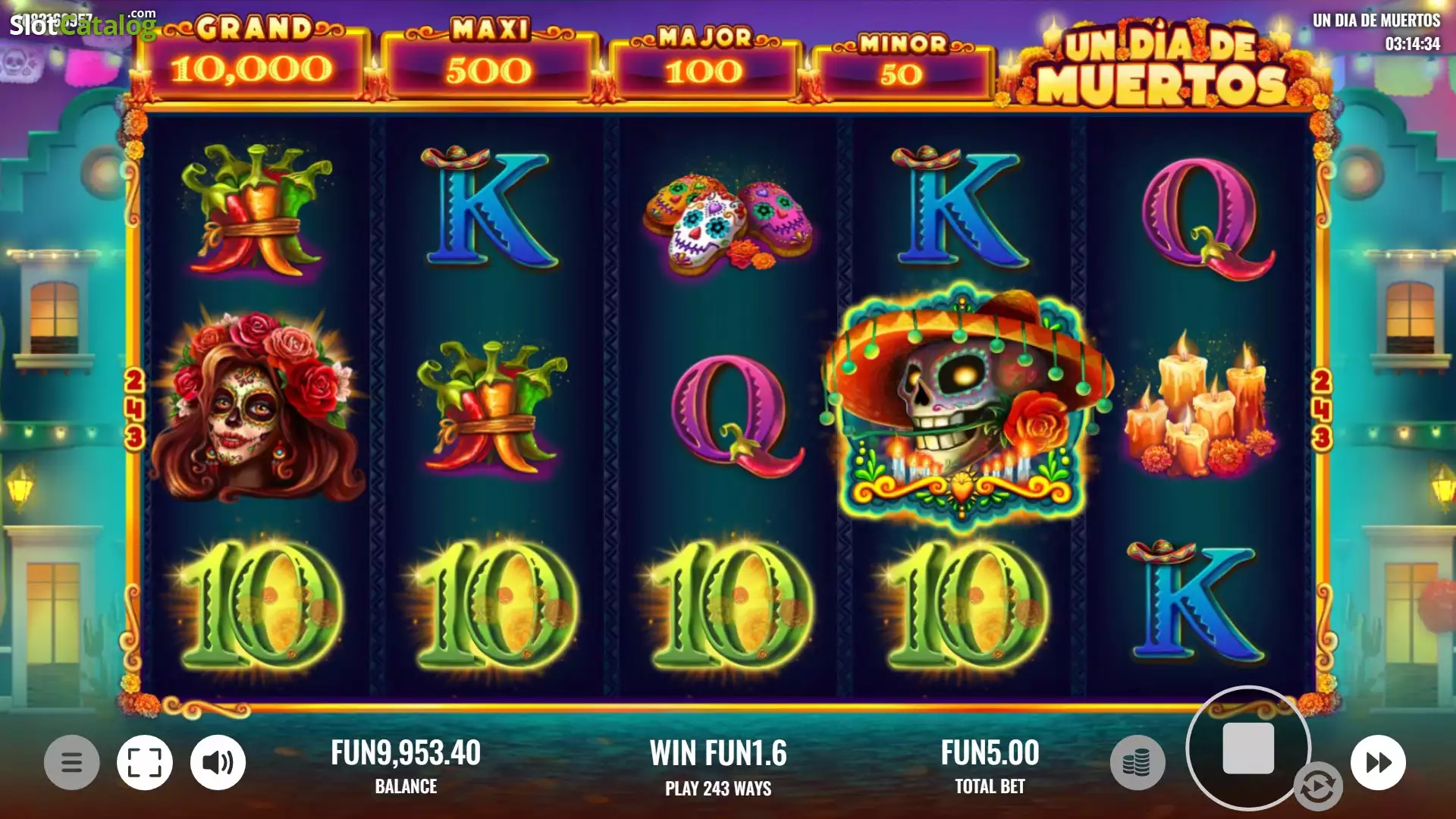Select the Maxi 500 jackpot panel
The width and height of the screenshot is (1456, 819).
(x=489, y=61)
